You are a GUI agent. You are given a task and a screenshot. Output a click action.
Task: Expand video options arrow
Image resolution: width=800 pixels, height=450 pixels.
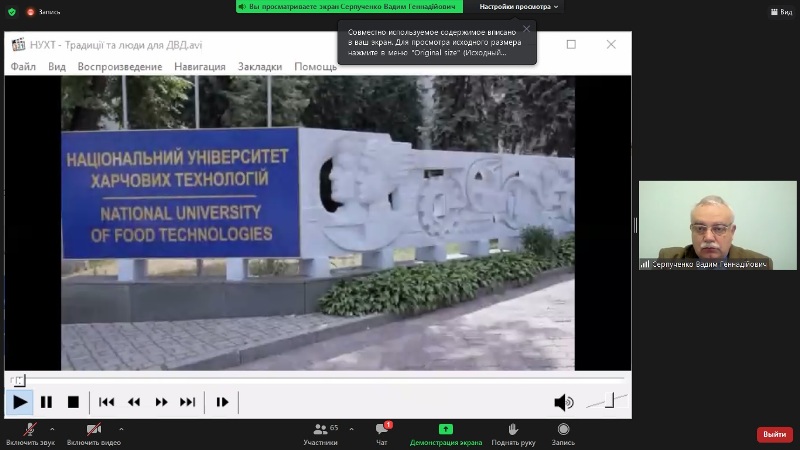(121, 429)
